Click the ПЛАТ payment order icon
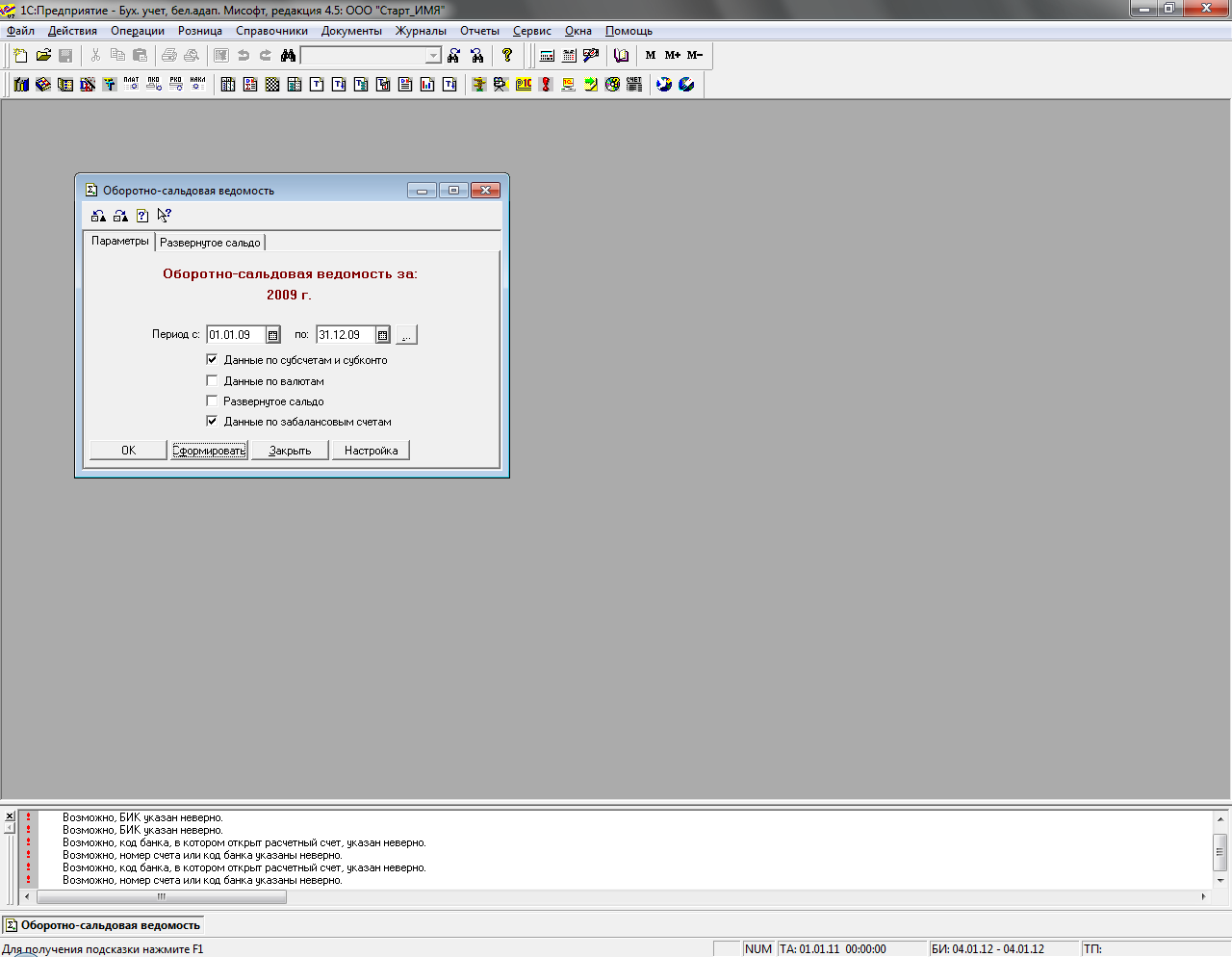This screenshot has height=957, width=1232. click(x=131, y=85)
